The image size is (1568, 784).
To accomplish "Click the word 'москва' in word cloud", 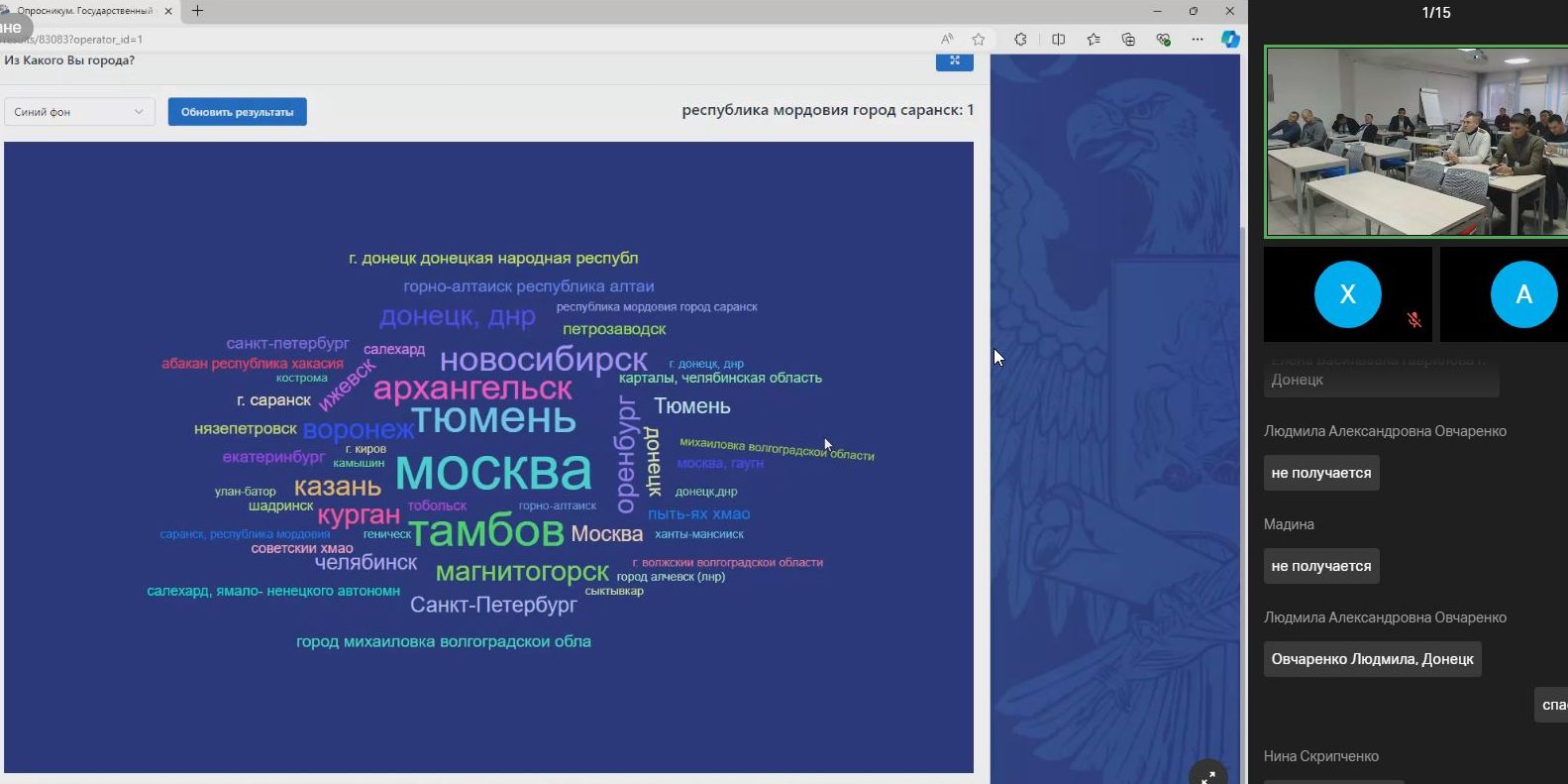I will coord(493,471).
